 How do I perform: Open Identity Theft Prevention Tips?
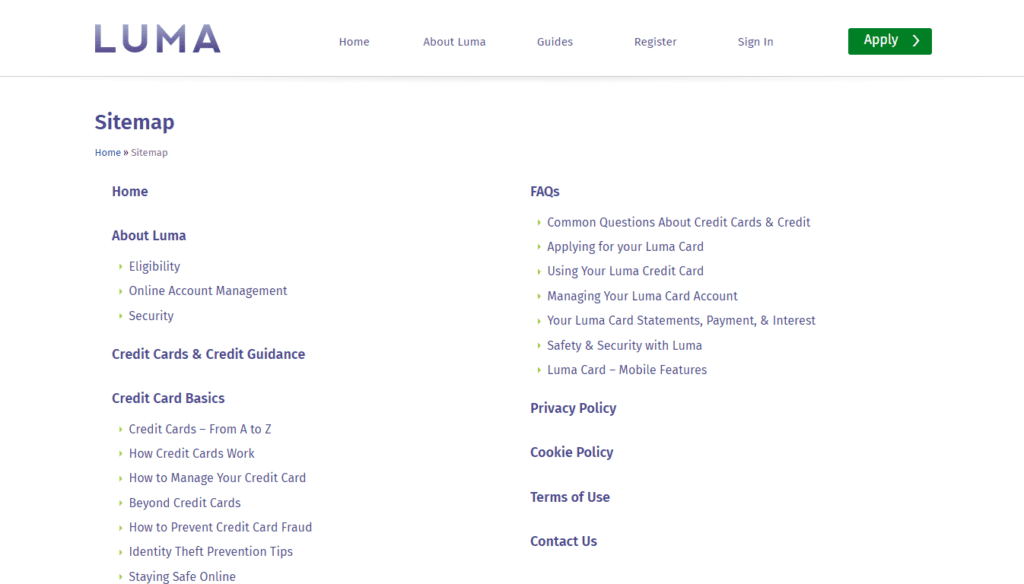tap(211, 551)
